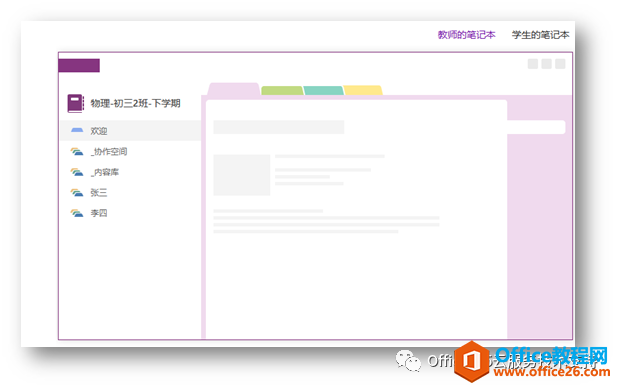Click the purple notebook icon
Screen dimensions: 617x389
point(76,103)
